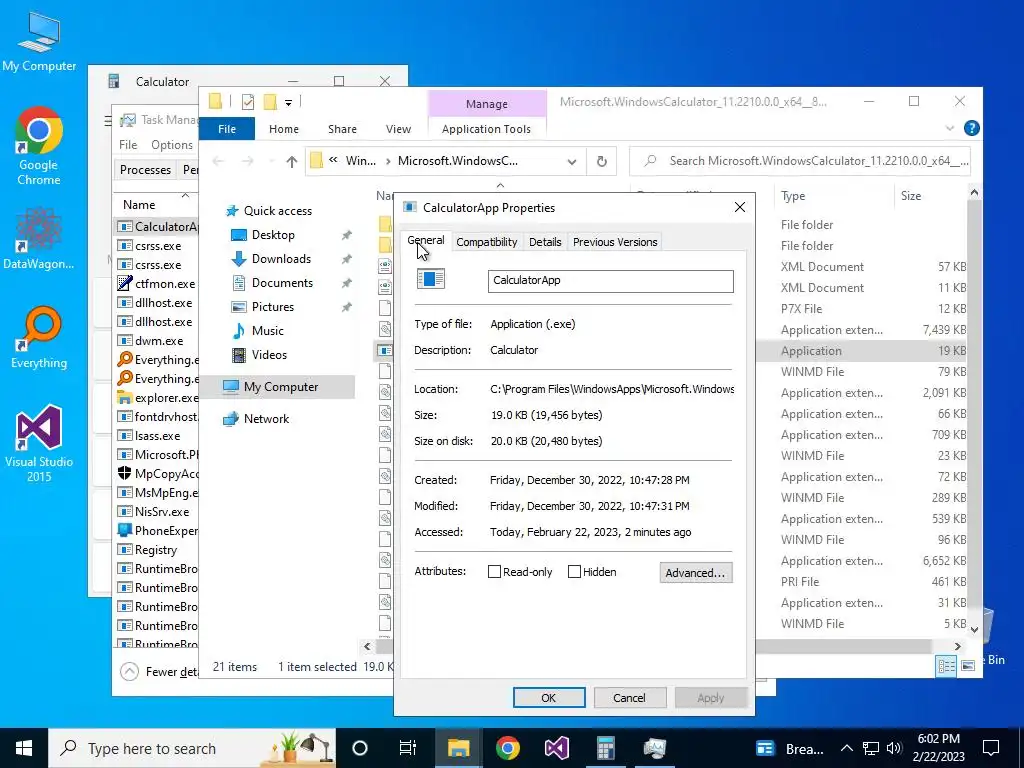This screenshot has height=768, width=1024.
Task: Open the Explorer File menu
Action: click(227, 129)
